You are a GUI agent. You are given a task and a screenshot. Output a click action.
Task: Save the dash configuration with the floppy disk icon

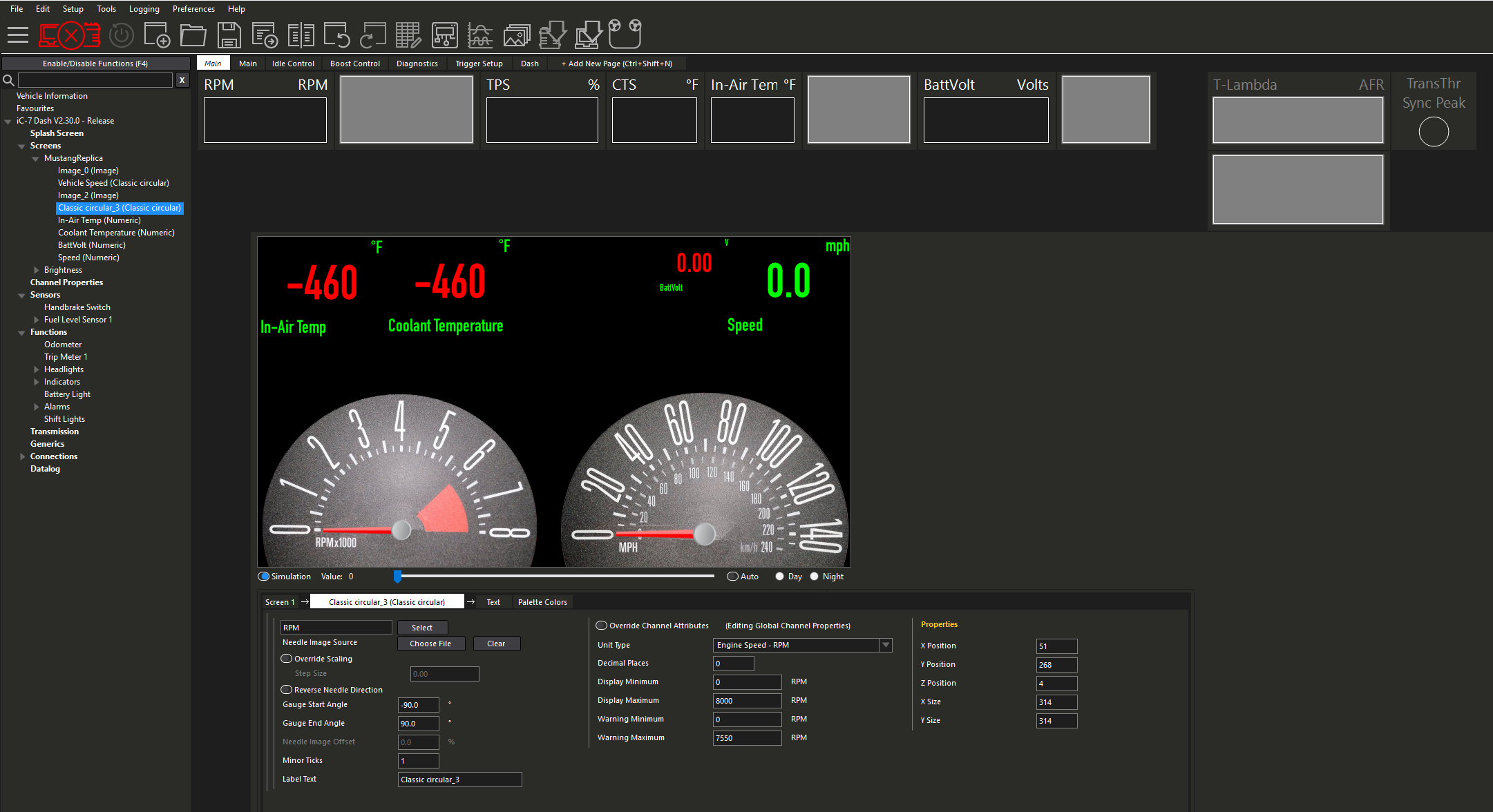(x=230, y=34)
